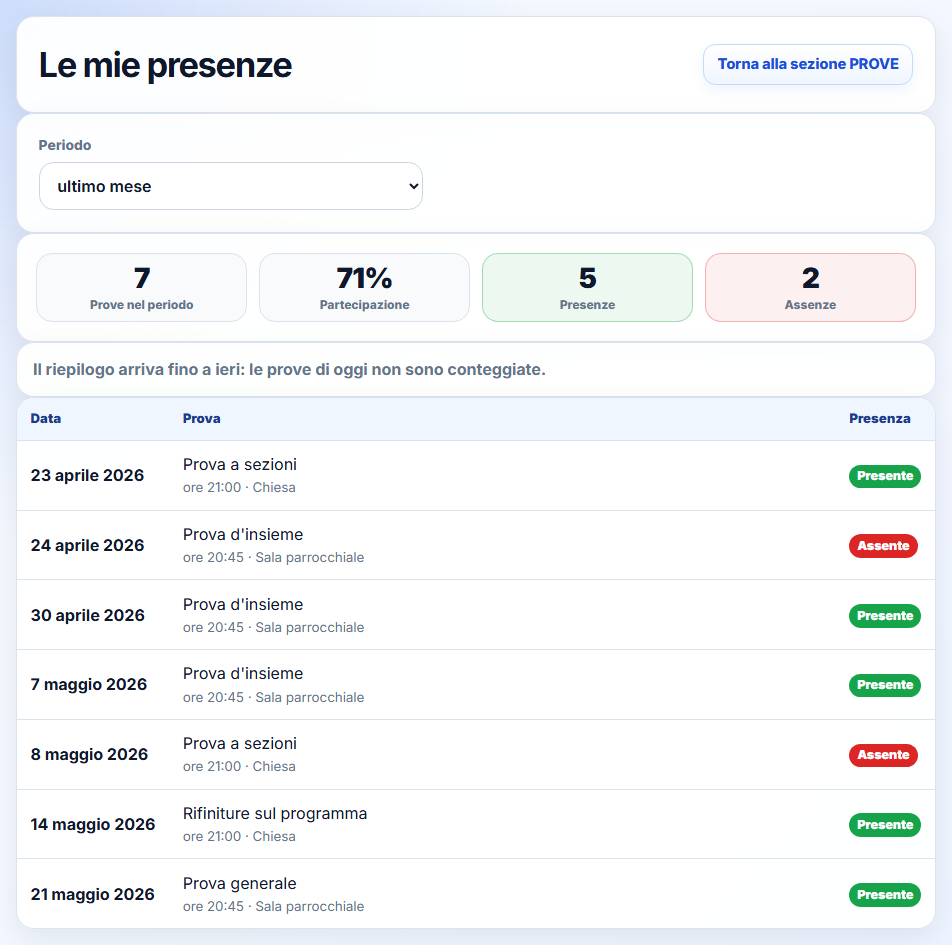Click the date 7 maggio 2026
Image resolution: width=952 pixels, height=945 pixels.
pyautogui.click(x=89, y=684)
